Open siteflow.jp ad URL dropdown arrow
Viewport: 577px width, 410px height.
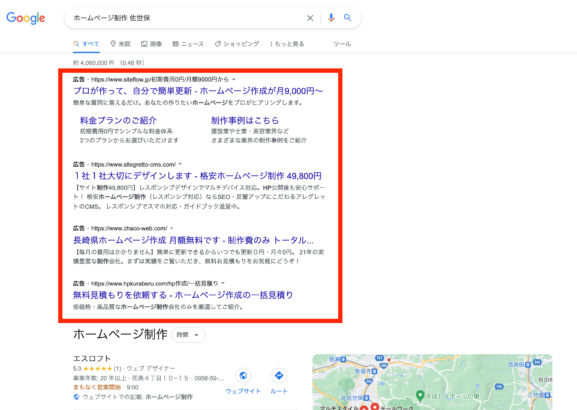tap(234, 79)
